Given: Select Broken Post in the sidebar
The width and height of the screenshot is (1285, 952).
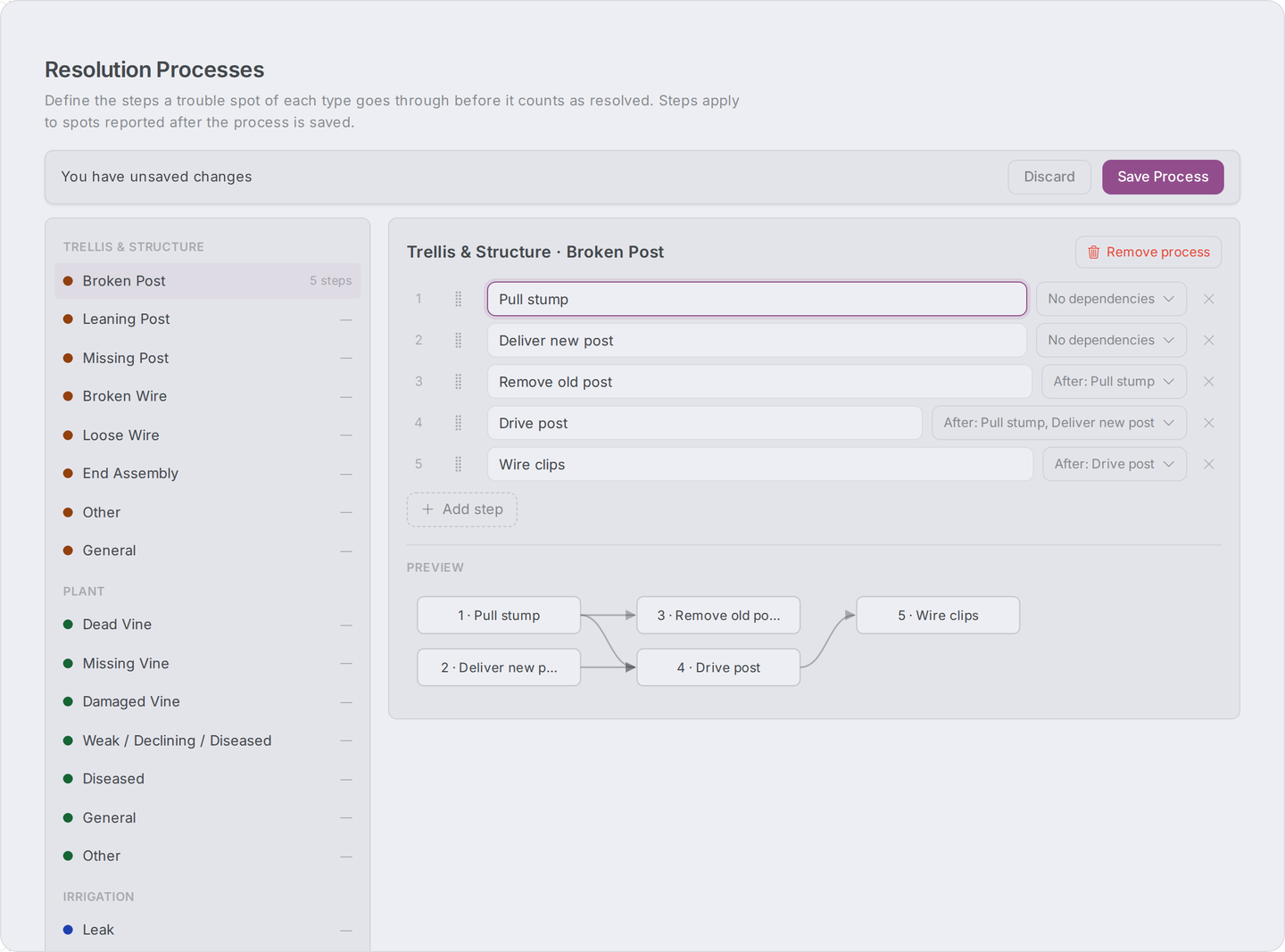Looking at the screenshot, I should (x=207, y=281).
